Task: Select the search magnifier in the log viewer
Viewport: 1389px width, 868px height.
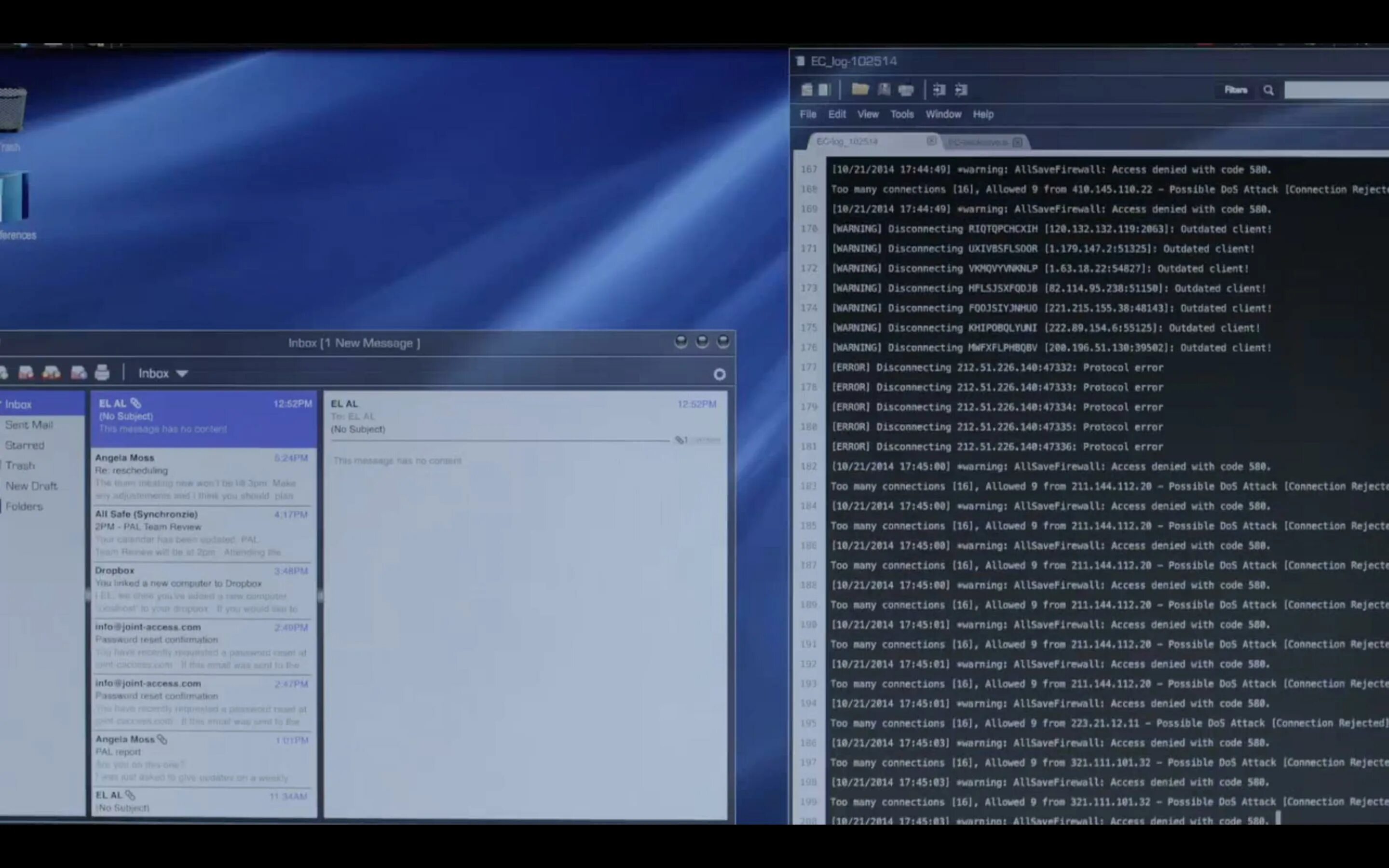Action: coord(1268,90)
